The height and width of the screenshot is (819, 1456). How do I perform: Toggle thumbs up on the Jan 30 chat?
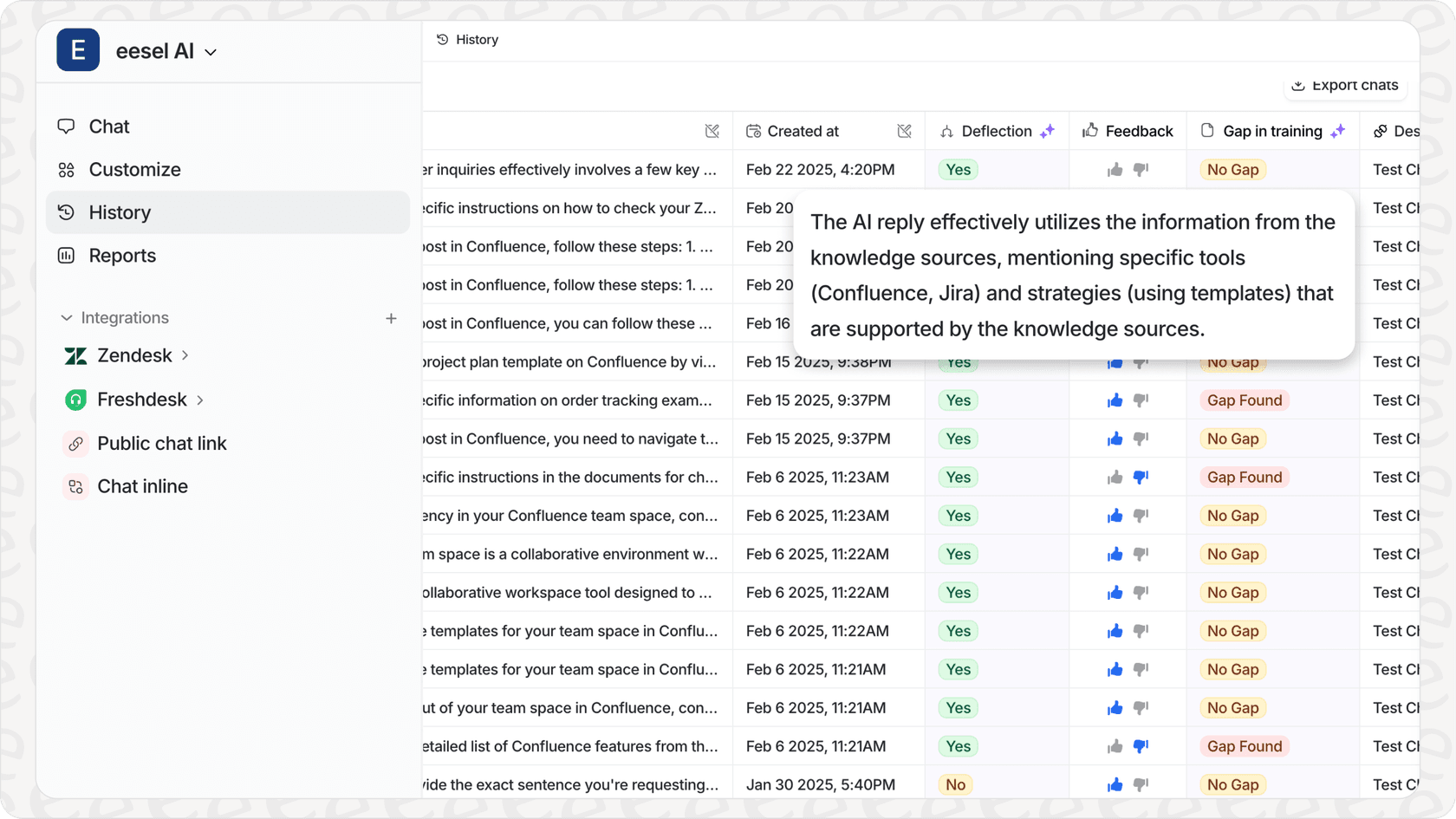tap(1115, 784)
